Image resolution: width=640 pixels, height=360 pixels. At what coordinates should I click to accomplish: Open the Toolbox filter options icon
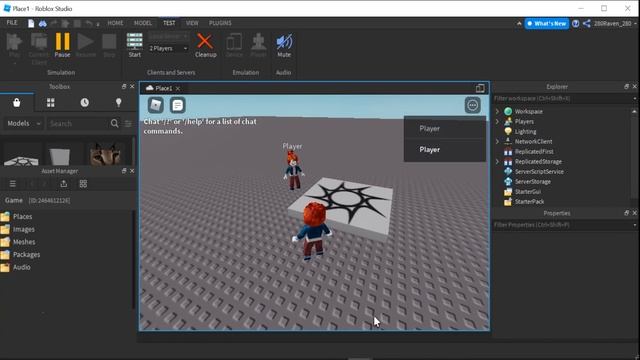[128, 123]
